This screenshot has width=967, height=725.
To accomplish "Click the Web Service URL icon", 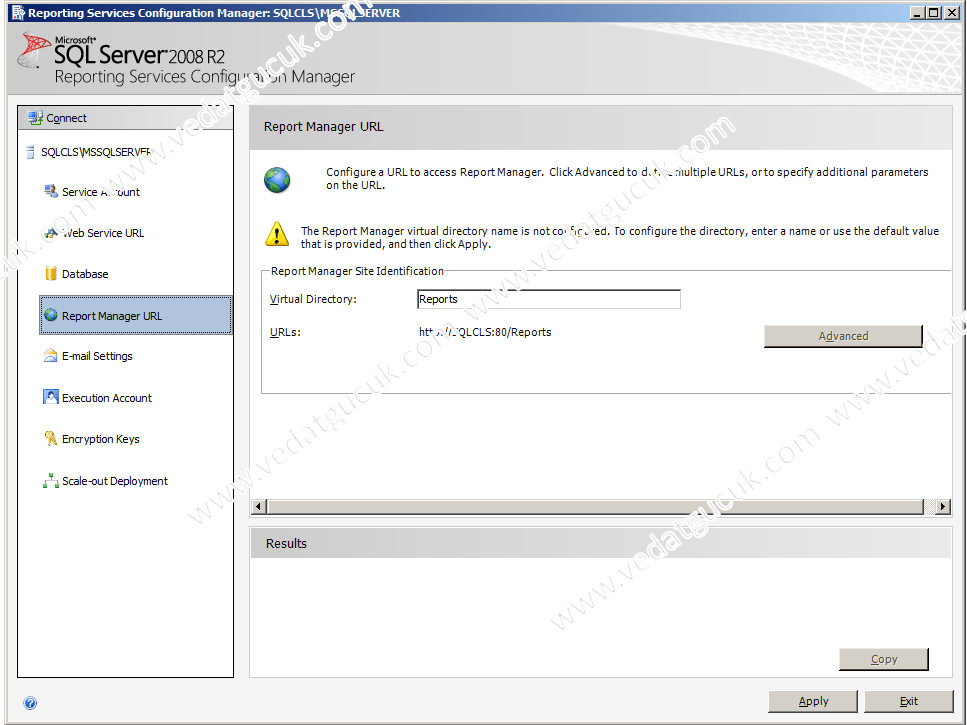I will click(51, 233).
